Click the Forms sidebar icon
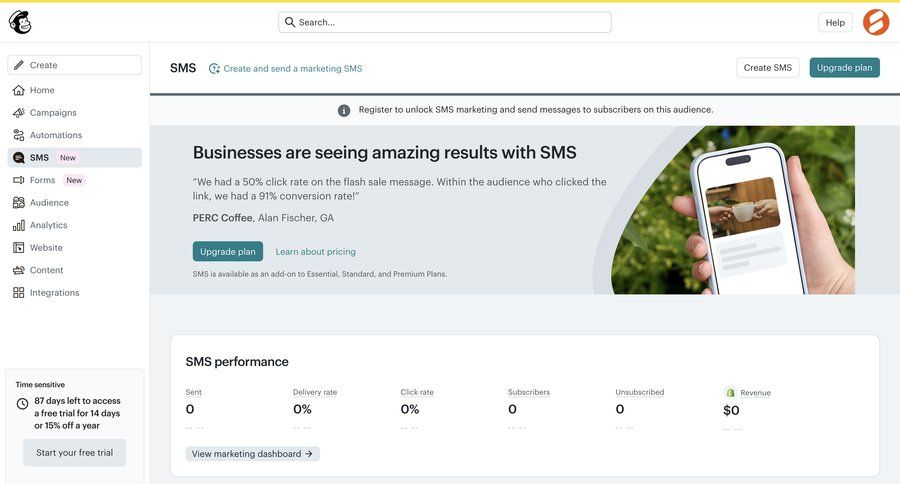Screen dimensions: 900x484 [19, 180]
